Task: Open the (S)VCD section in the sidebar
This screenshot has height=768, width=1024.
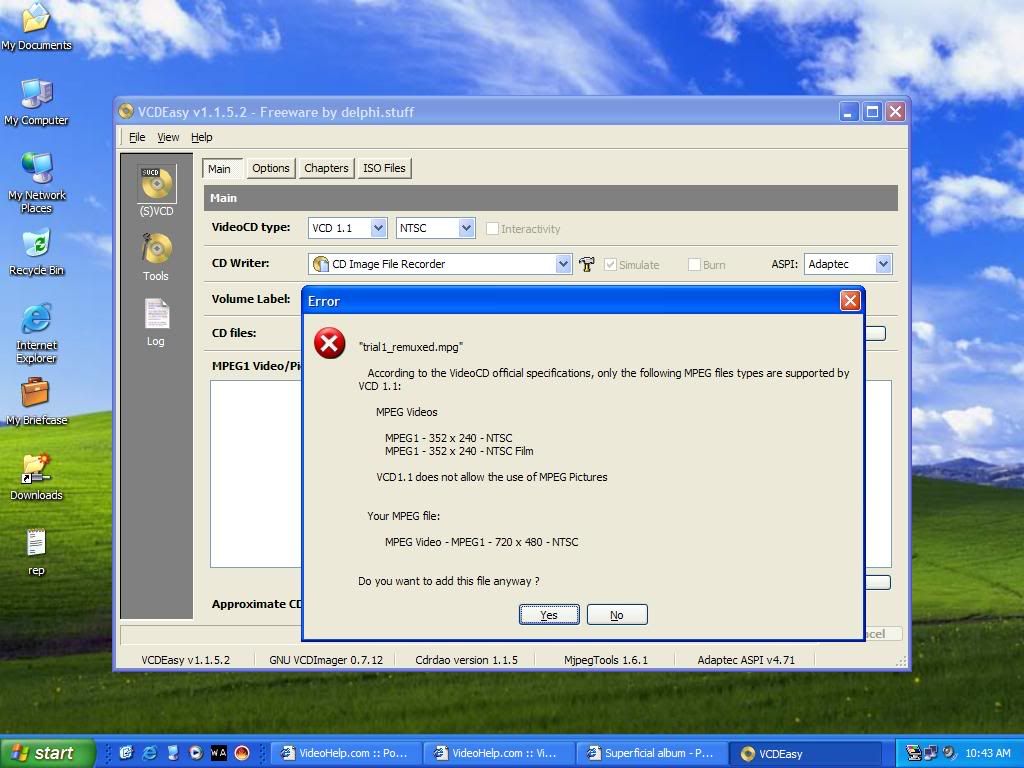Action: [x=157, y=191]
